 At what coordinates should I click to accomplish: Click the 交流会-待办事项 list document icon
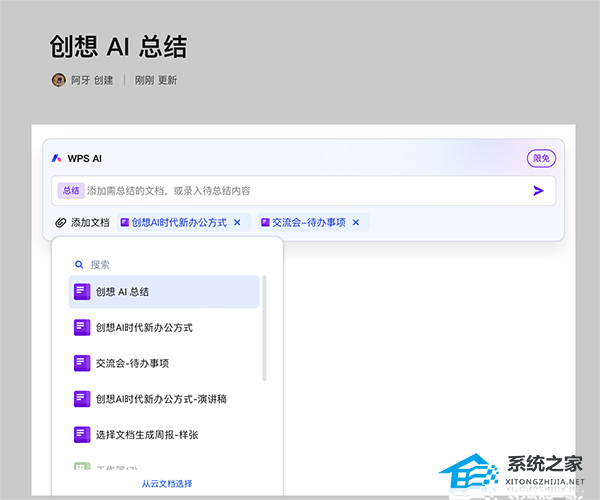[x=82, y=363]
